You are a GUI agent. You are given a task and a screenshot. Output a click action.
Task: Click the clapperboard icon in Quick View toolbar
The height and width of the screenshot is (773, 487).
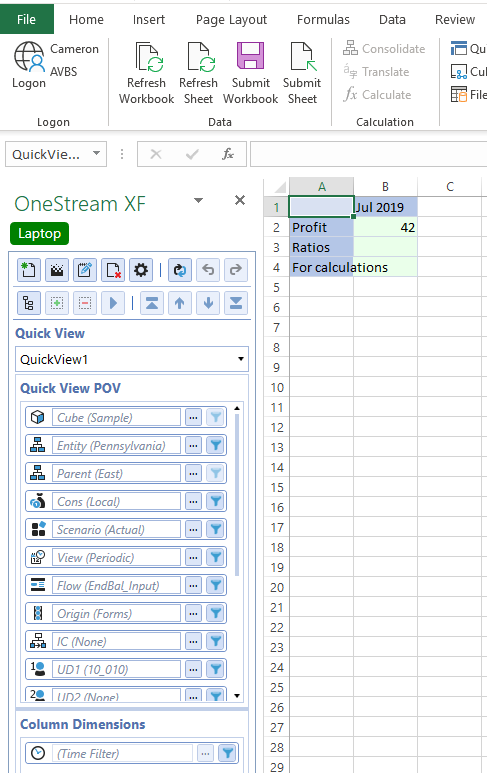(57, 270)
